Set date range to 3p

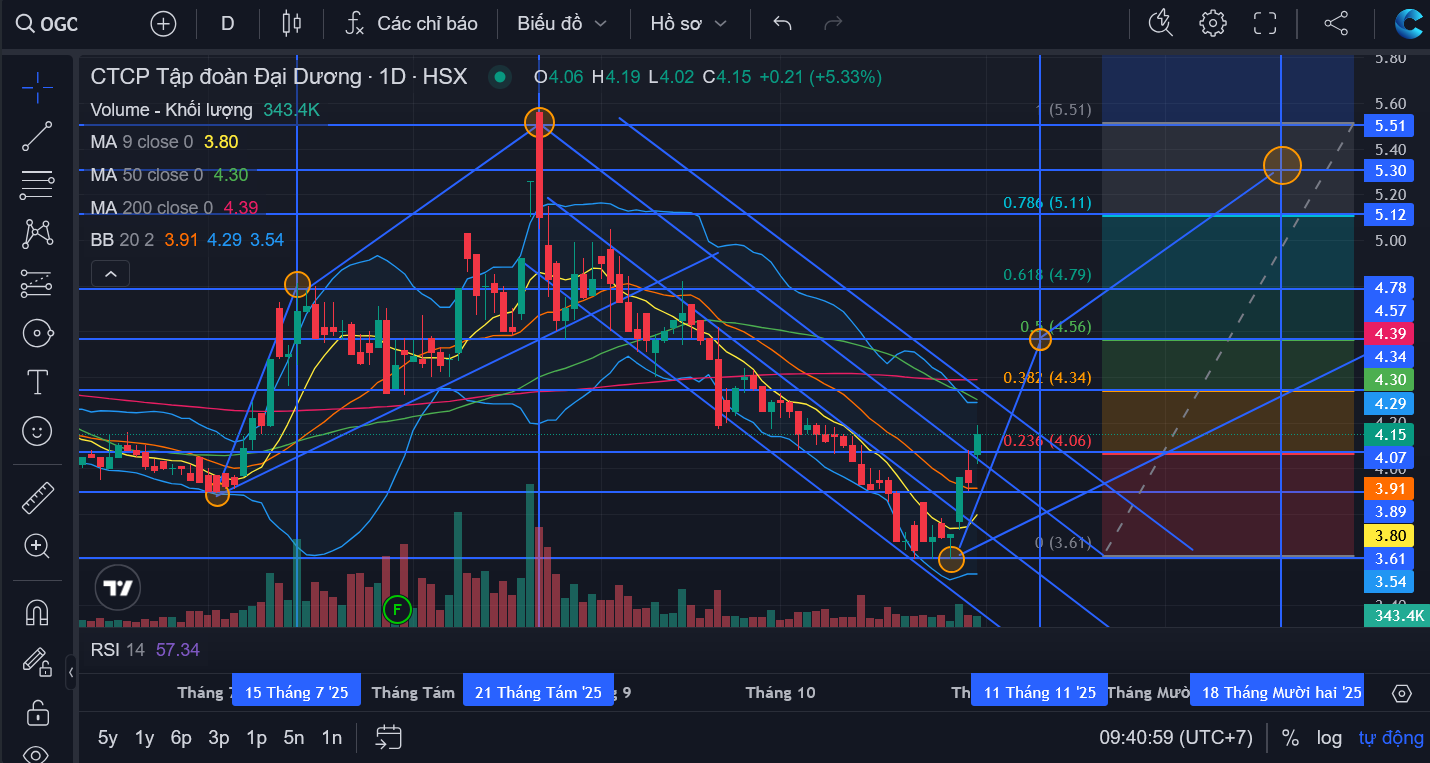(x=219, y=738)
